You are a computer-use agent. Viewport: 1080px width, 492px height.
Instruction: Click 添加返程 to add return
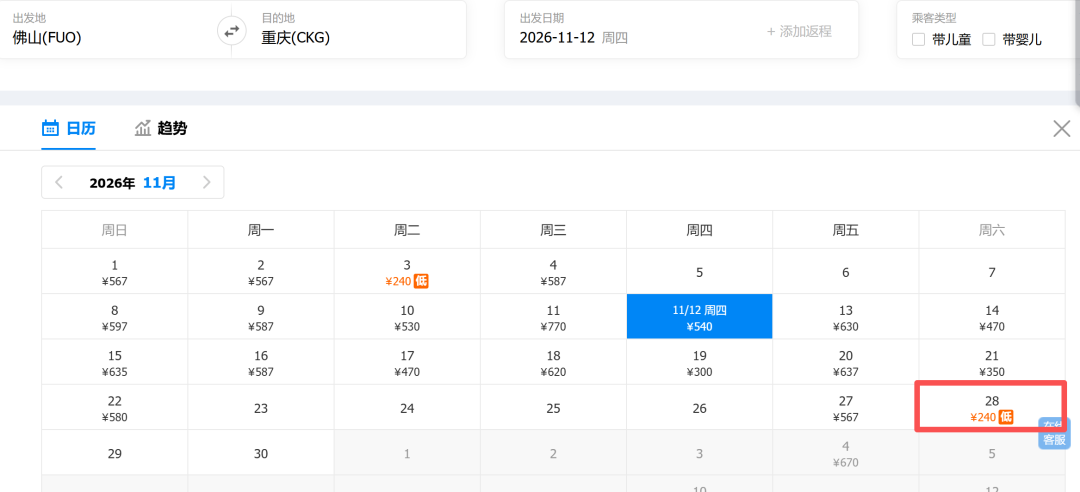coord(799,32)
